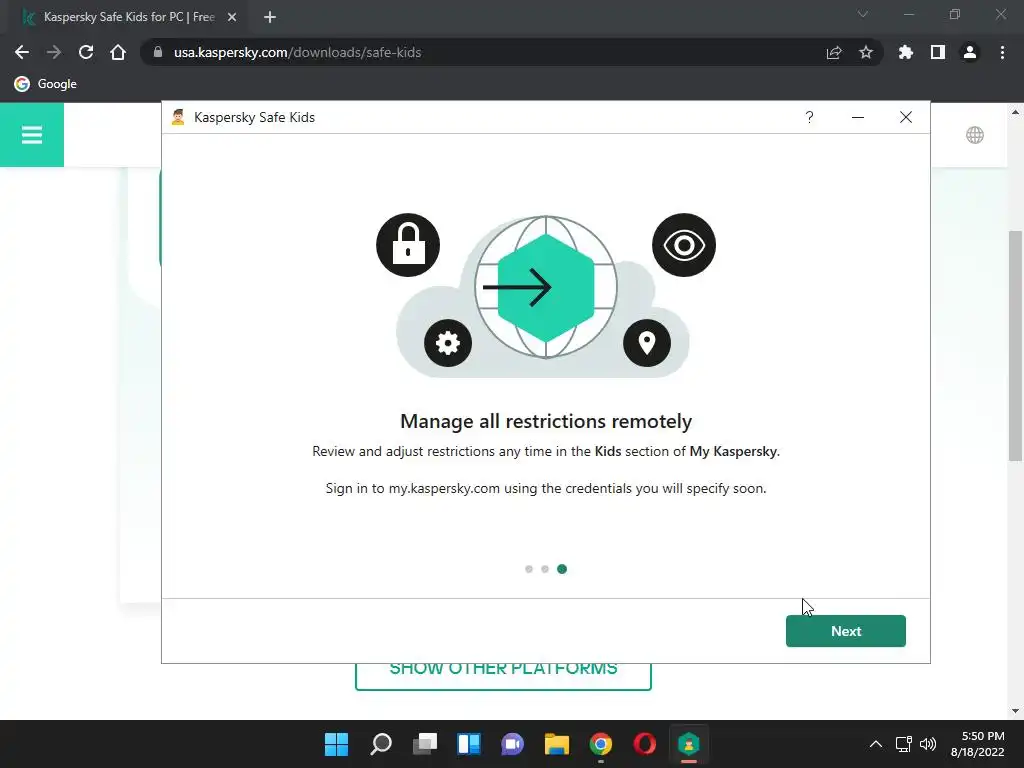The height and width of the screenshot is (768, 1024).
Task: Open Chrome home page button
Action: [x=118, y=52]
